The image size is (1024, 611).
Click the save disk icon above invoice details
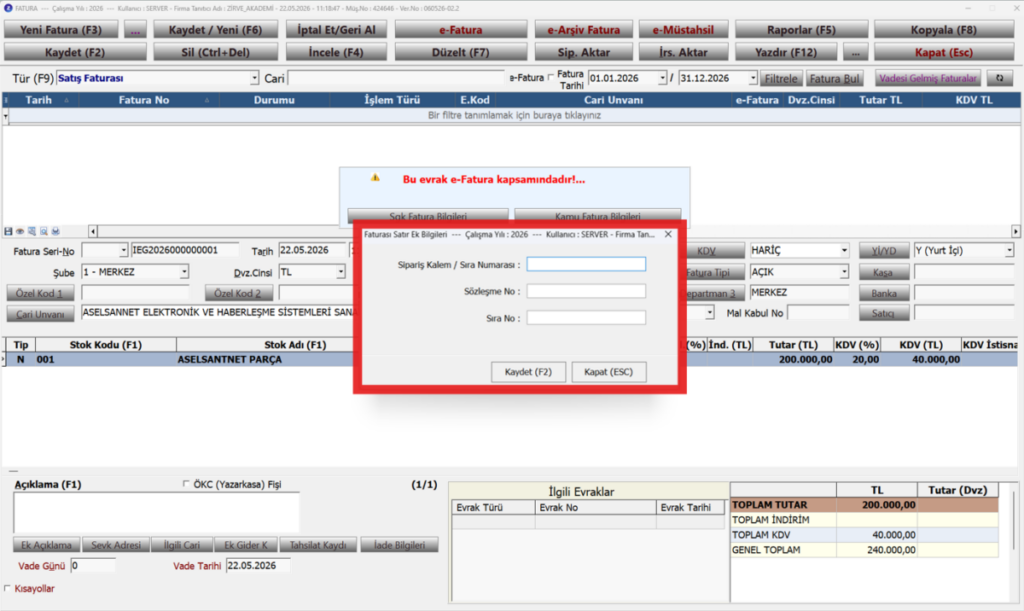pos(8,231)
